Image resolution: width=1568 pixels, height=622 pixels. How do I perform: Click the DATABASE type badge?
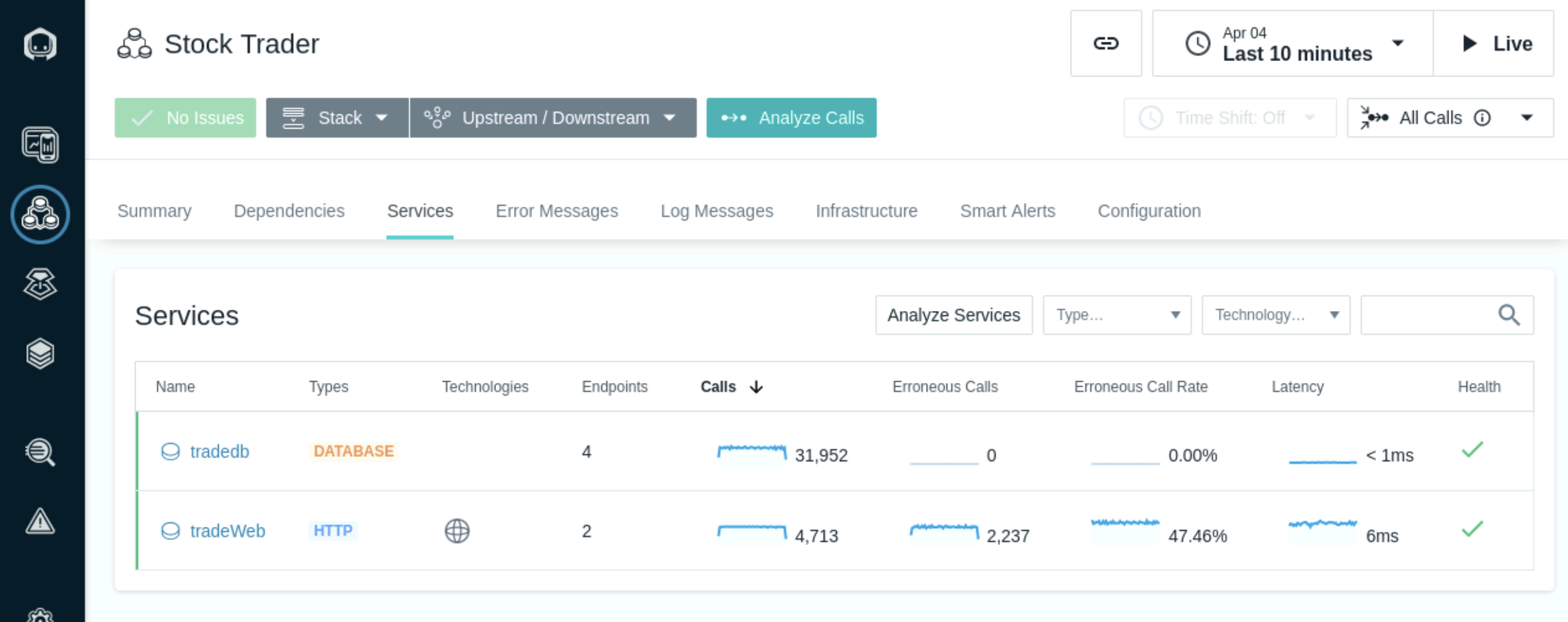point(353,451)
